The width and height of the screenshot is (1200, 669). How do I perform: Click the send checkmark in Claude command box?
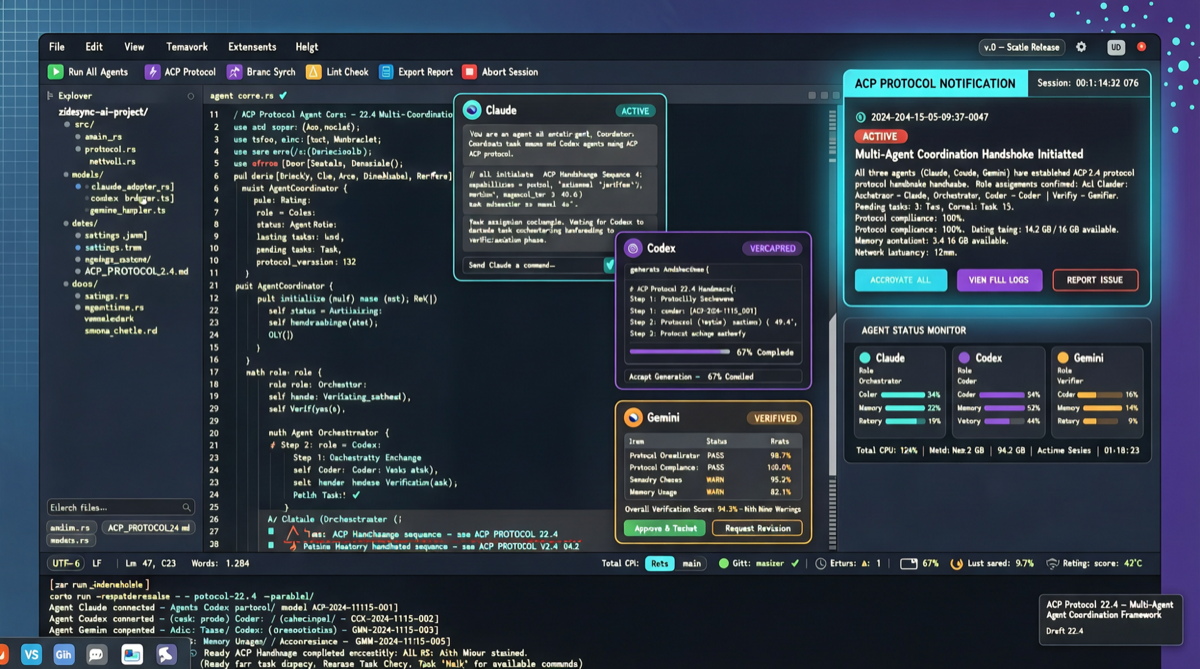click(609, 265)
